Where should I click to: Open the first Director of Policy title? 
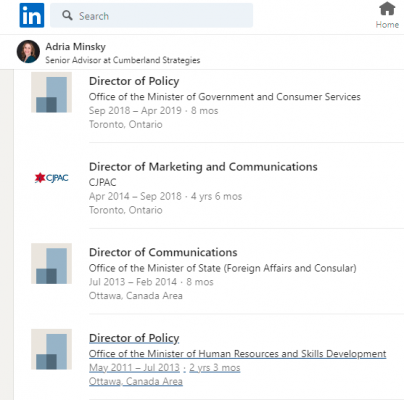[x=134, y=81]
